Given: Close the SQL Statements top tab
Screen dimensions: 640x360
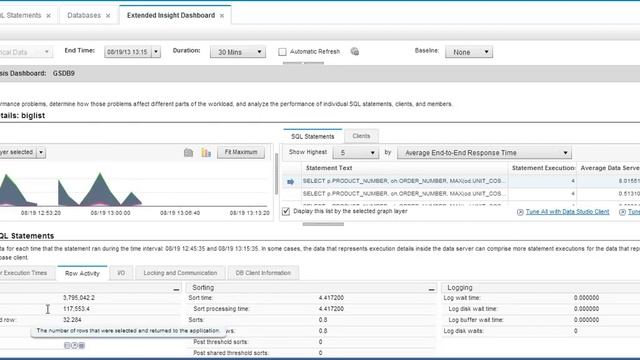Looking at the screenshot, I should coord(49,16).
